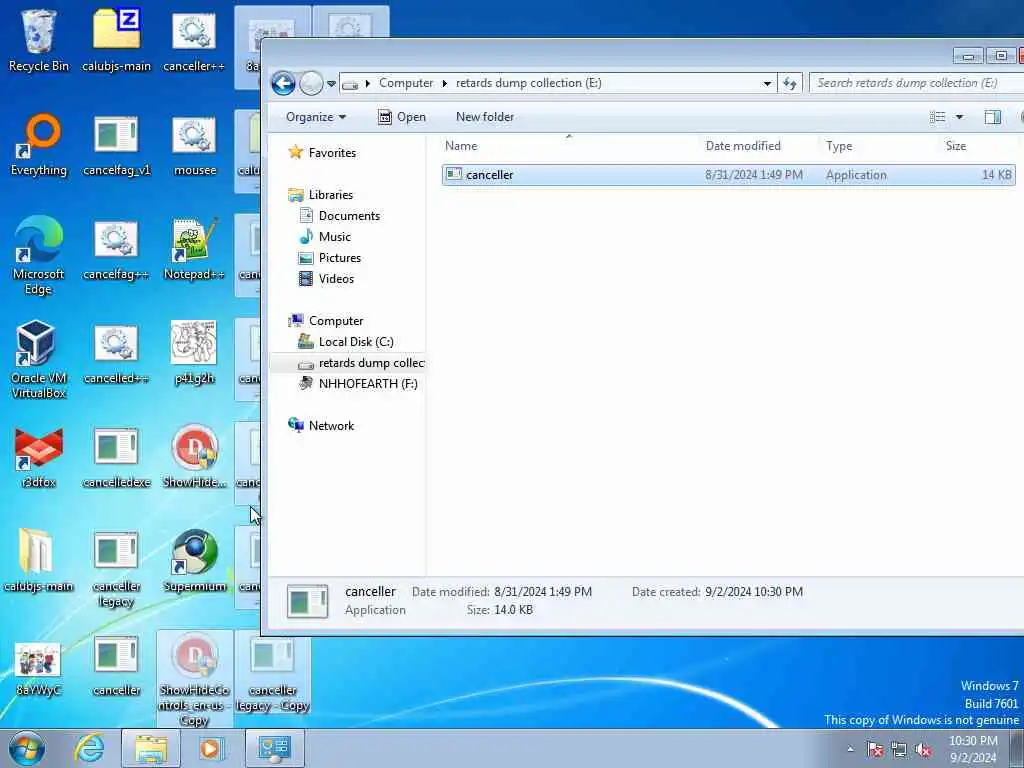Sort by the Size column header
The image size is (1024, 768).
coord(978,146)
